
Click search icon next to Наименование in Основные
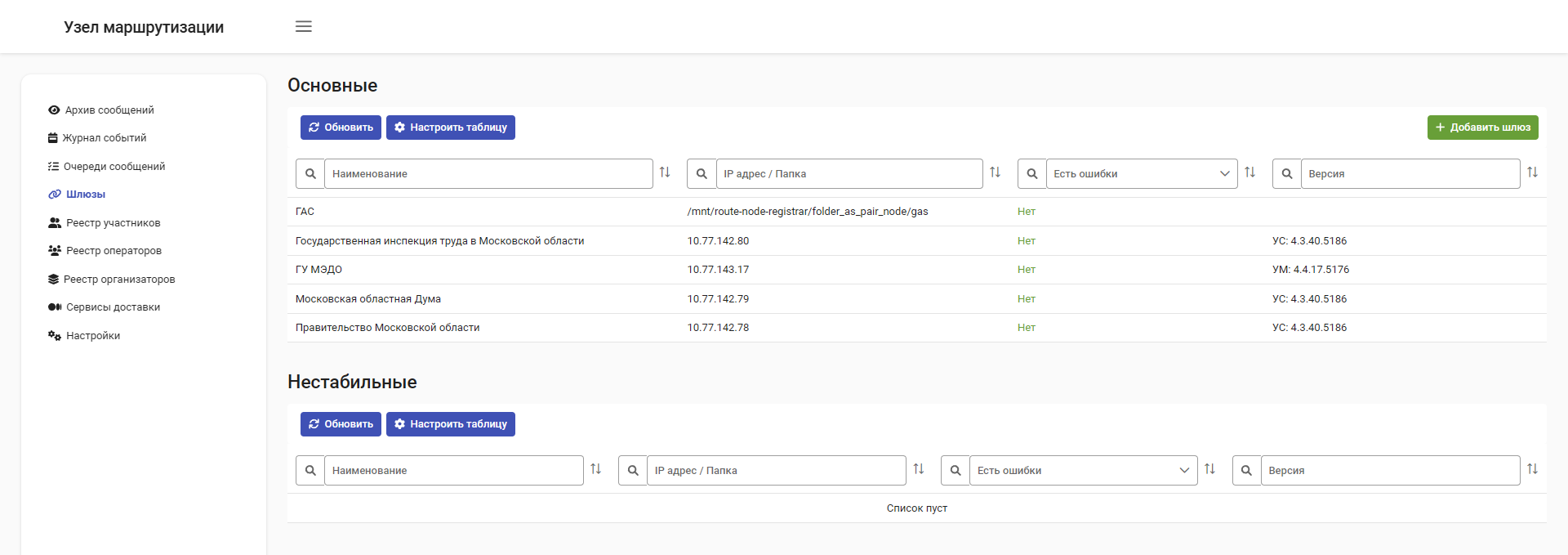pos(310,174)
